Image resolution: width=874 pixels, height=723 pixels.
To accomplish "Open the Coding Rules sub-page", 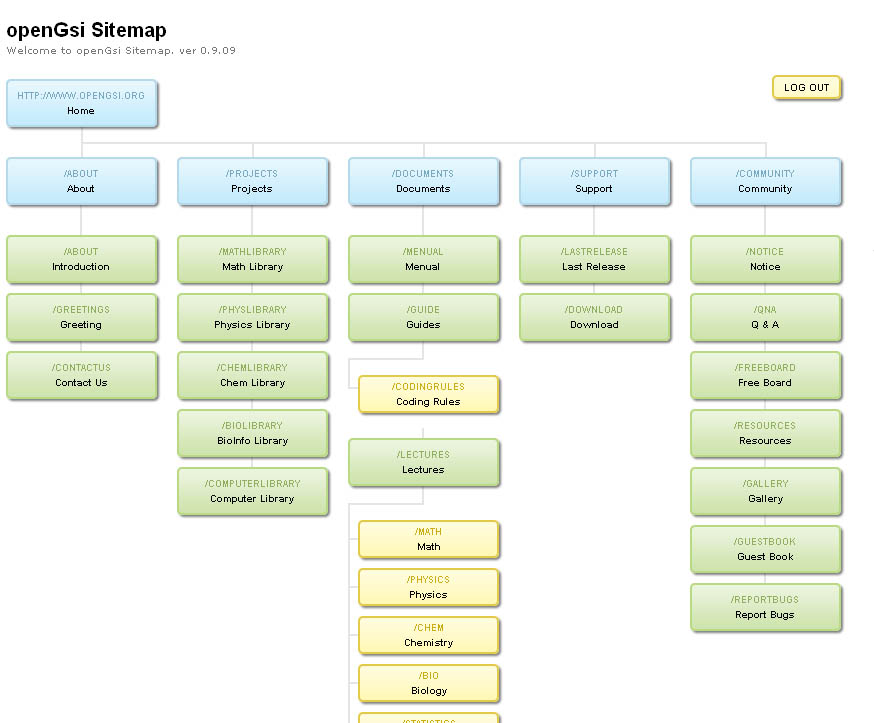I will [x=429, y=394].
